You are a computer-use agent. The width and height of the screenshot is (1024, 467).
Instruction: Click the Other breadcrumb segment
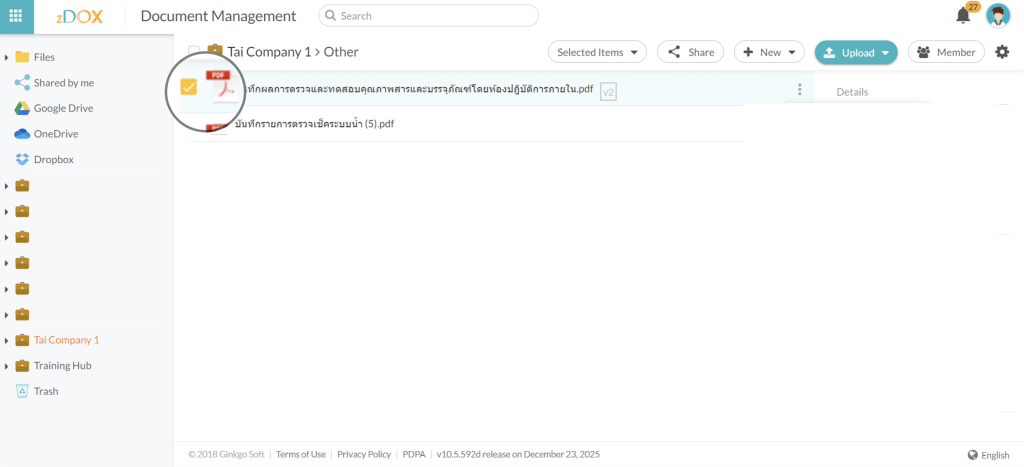pyautogui.click(x=341, y=52)
